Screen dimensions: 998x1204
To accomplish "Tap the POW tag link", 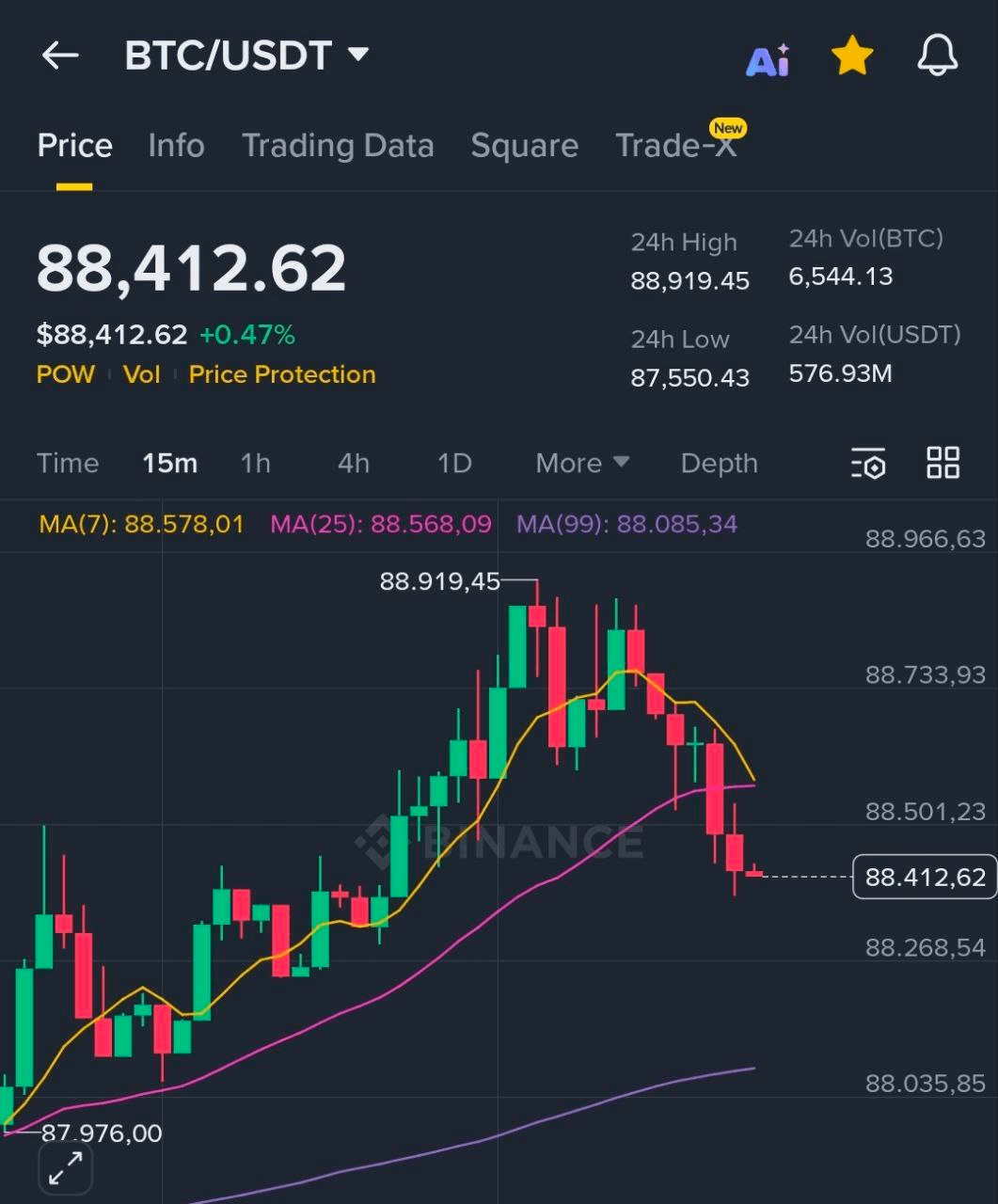I will 65,374.
